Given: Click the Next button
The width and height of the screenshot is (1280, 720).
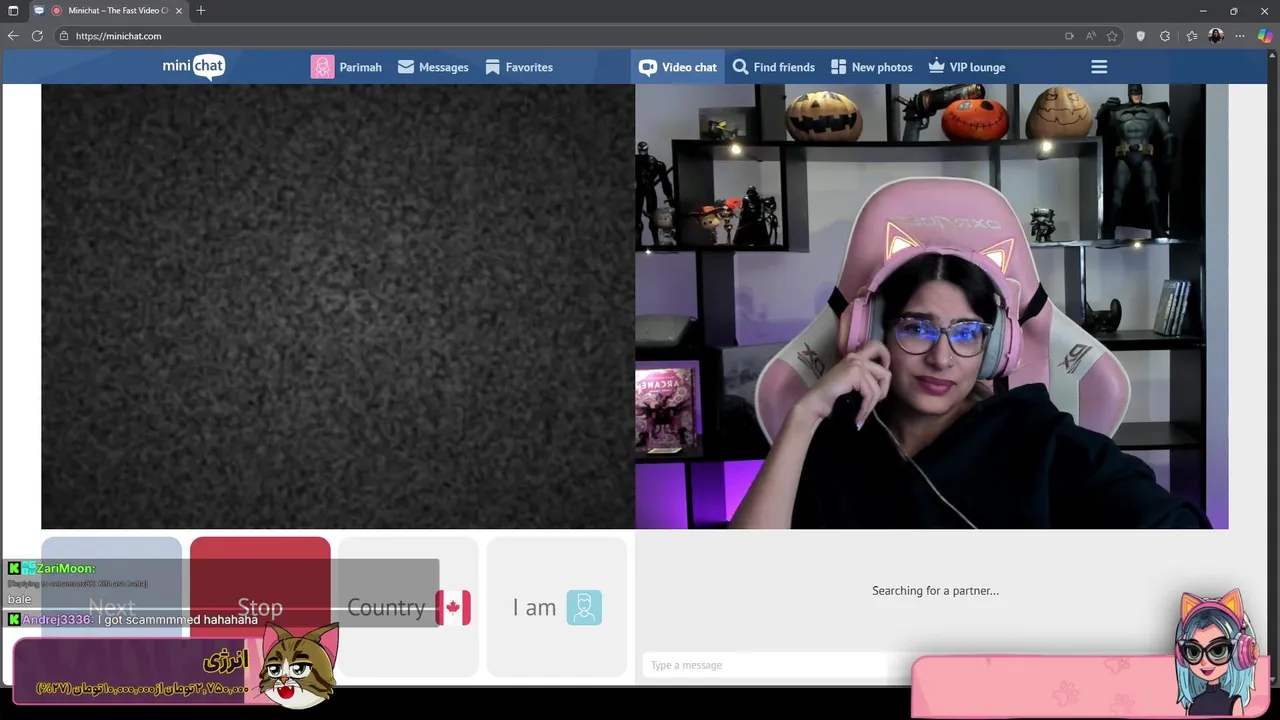Looking at the screenshot, I should click(x=111, y=607).
